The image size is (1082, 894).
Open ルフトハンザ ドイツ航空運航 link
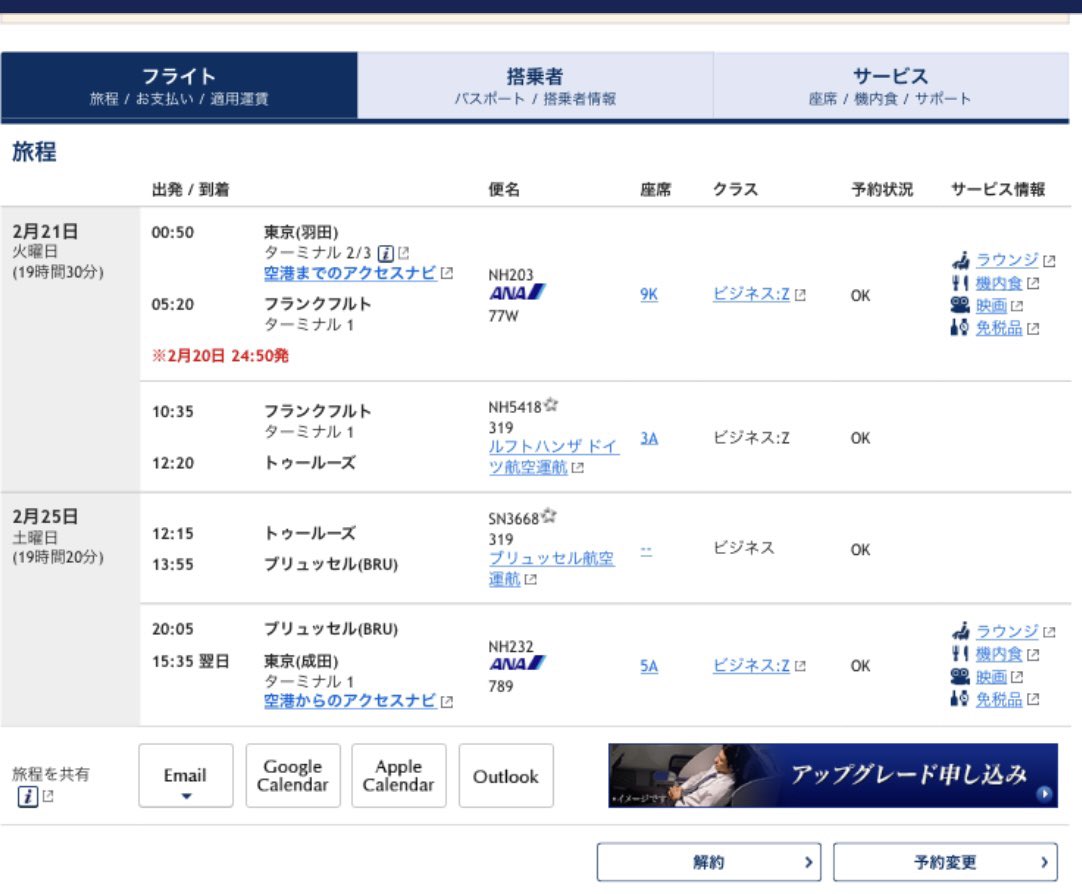(553, 457)
